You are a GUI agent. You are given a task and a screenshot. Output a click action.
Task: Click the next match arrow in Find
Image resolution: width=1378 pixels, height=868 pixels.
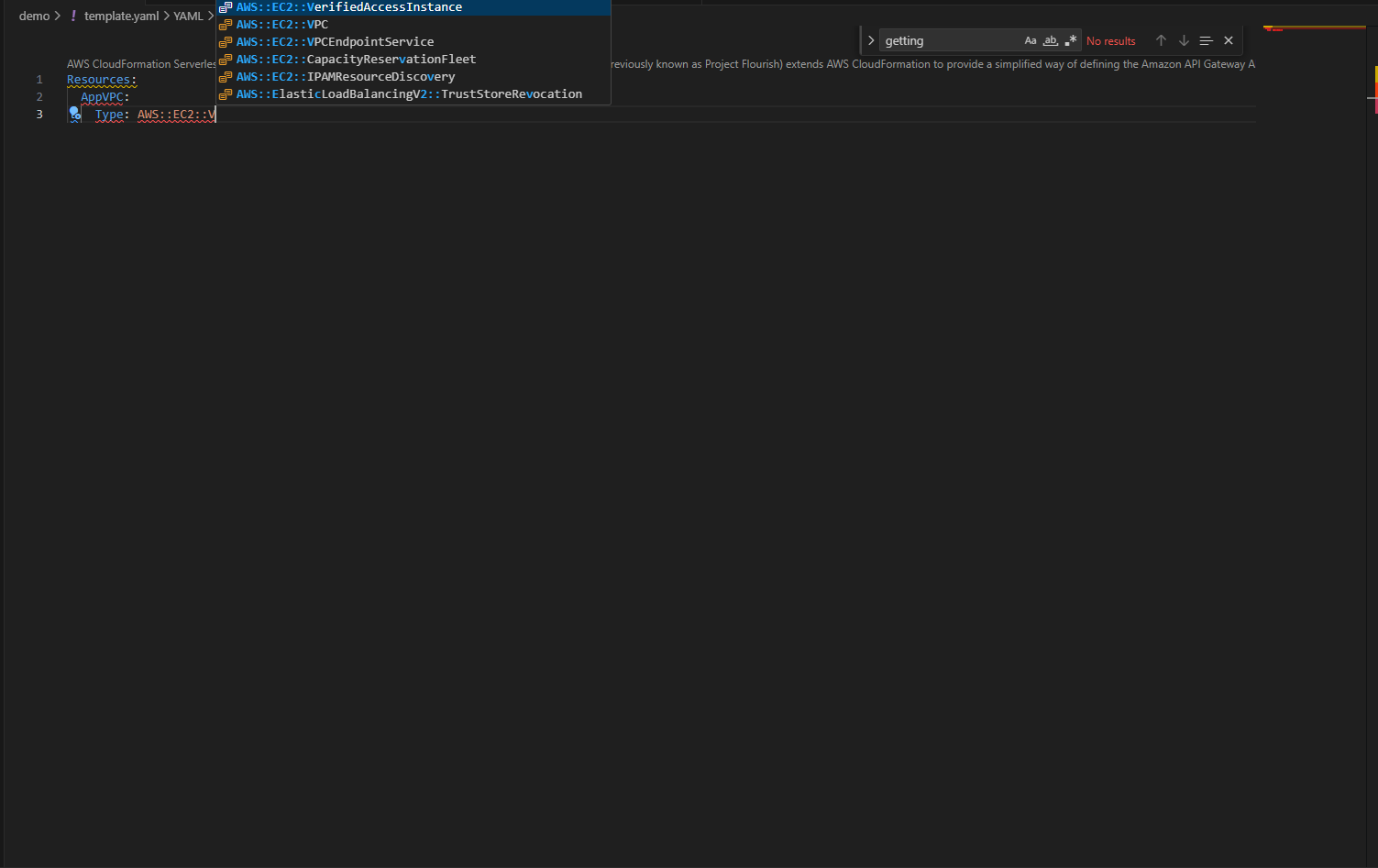click(1184, 40)
